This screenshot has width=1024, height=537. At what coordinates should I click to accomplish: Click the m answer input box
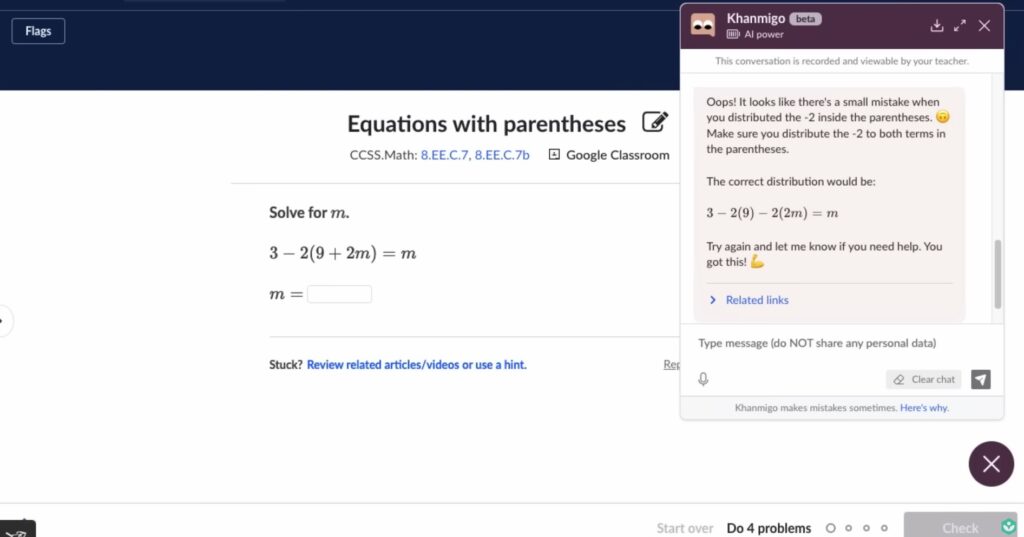click(340, 294)
